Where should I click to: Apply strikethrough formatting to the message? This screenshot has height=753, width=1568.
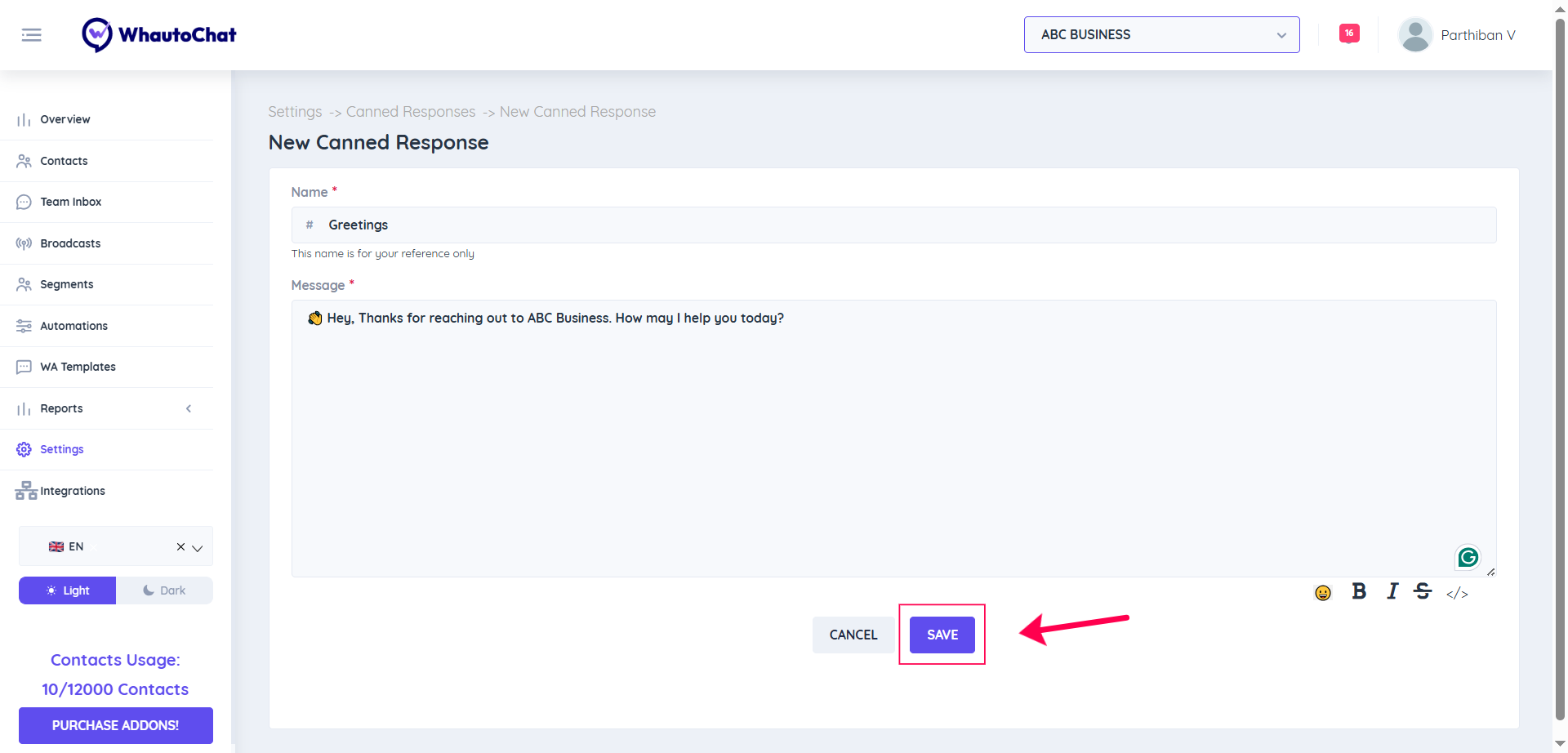pyautogui.click(x=1423, y=591)
